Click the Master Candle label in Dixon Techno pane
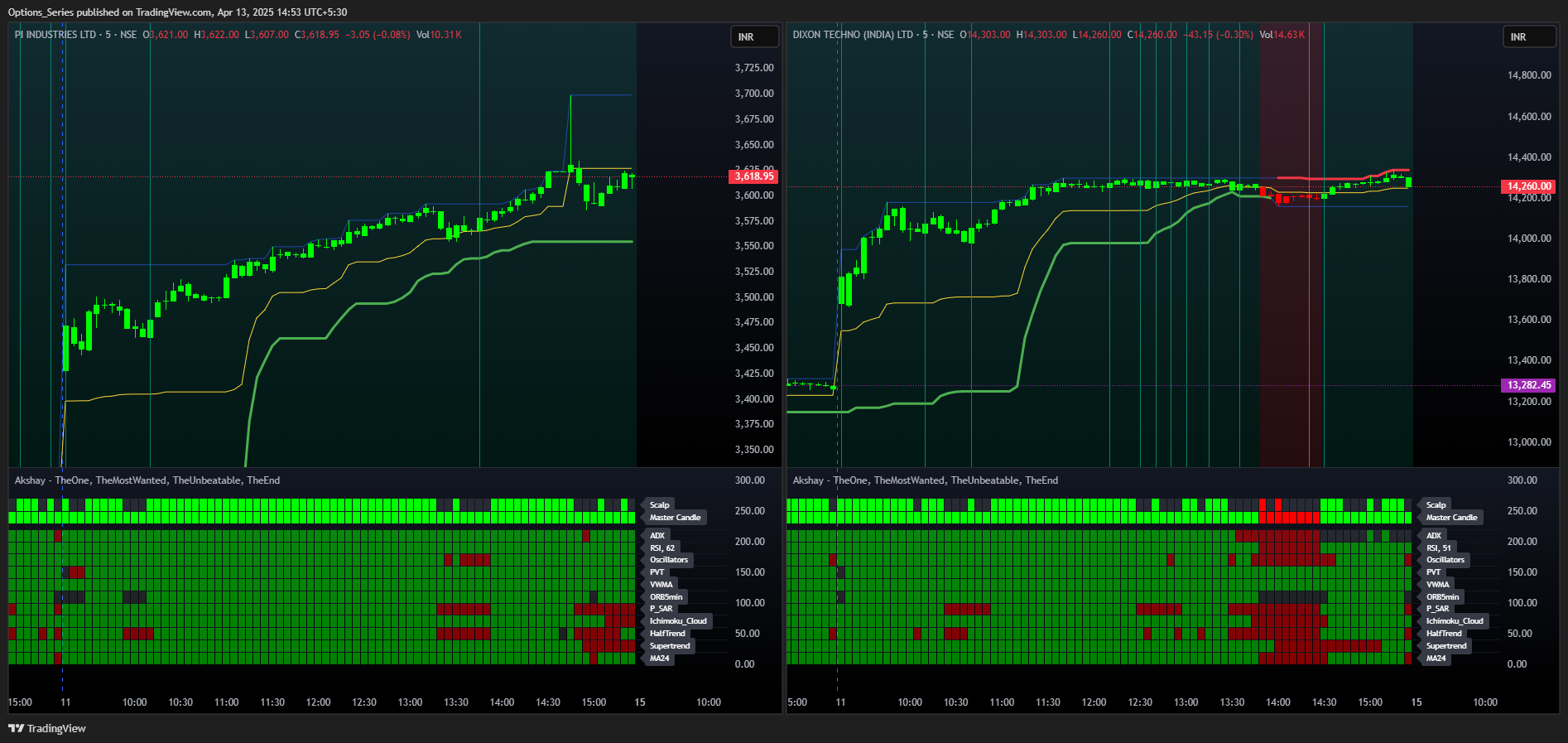The image size is (1568, 743). tap(1452, 518)
